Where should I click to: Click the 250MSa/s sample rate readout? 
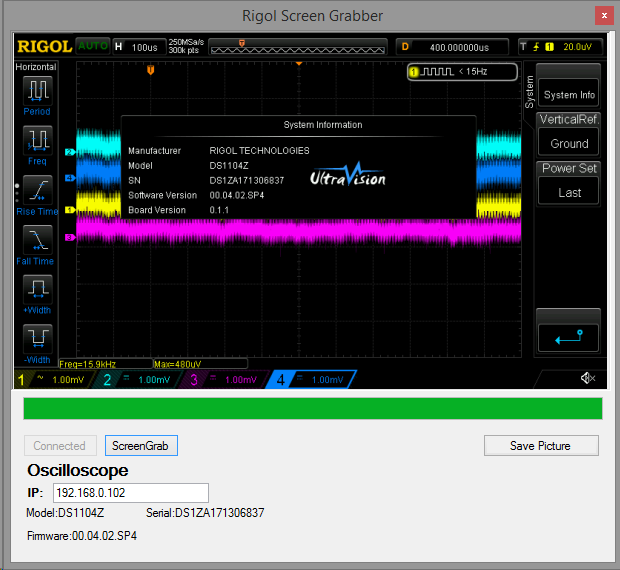click(x=186, y=42)
